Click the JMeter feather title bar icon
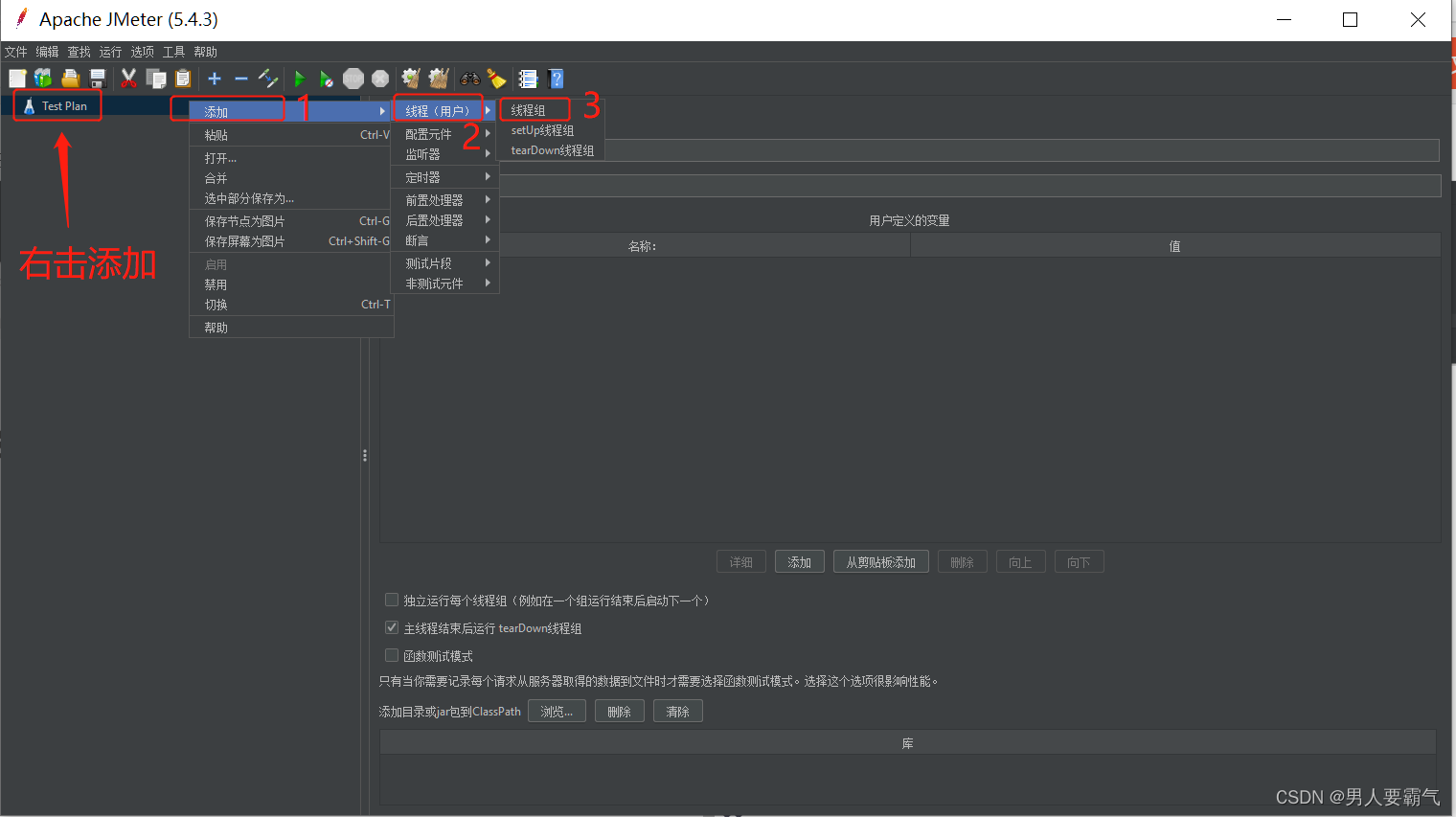 click(x=20, y=18)
